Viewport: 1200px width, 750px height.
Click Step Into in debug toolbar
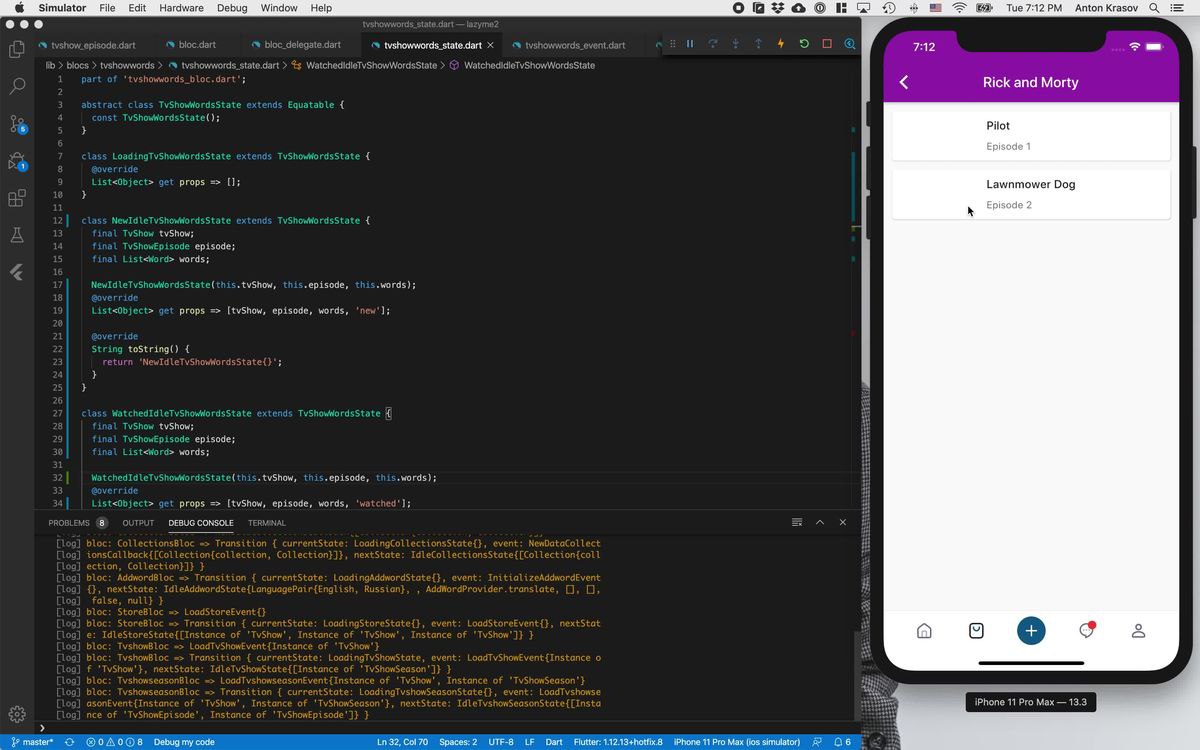736,44
